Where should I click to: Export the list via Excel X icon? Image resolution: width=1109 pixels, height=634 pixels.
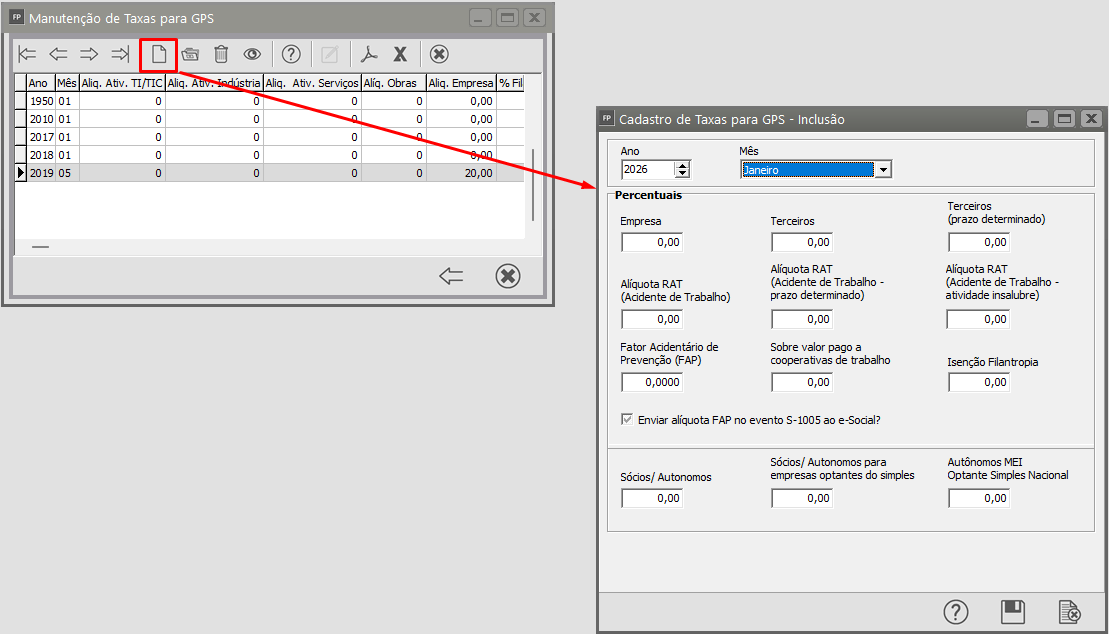pos(400,54)
